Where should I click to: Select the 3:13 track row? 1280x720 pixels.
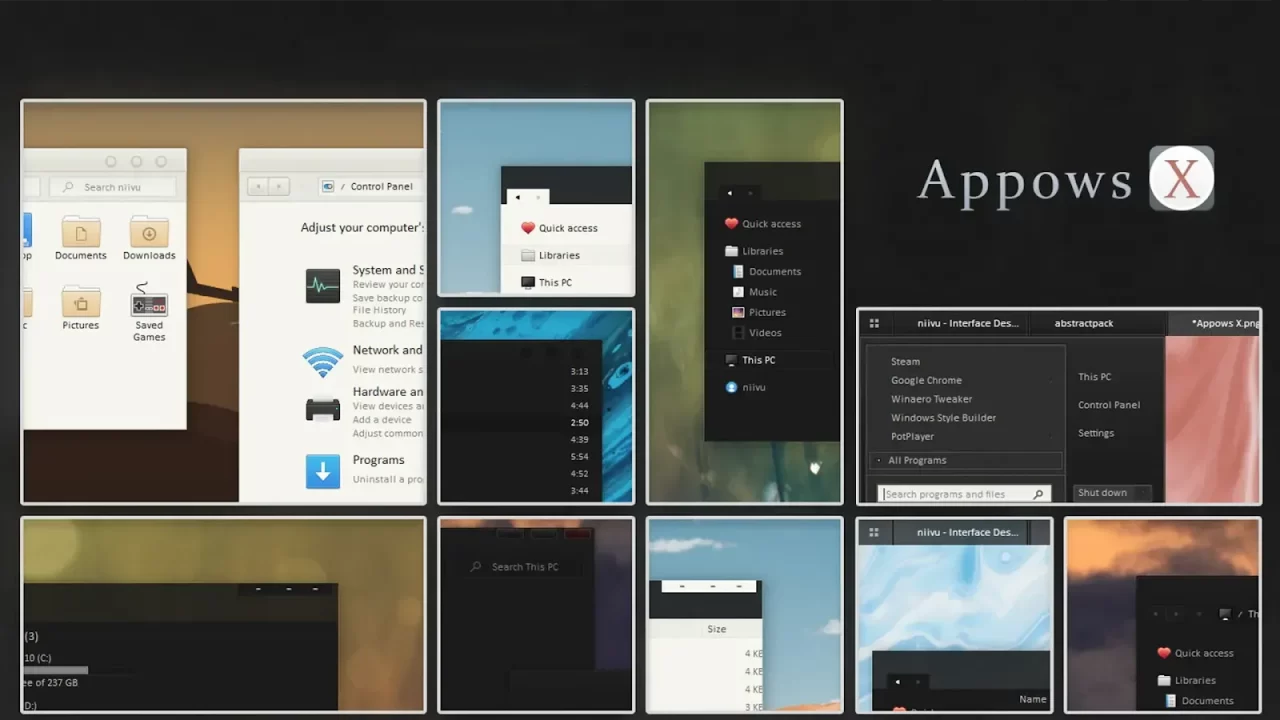pos(522,372)
